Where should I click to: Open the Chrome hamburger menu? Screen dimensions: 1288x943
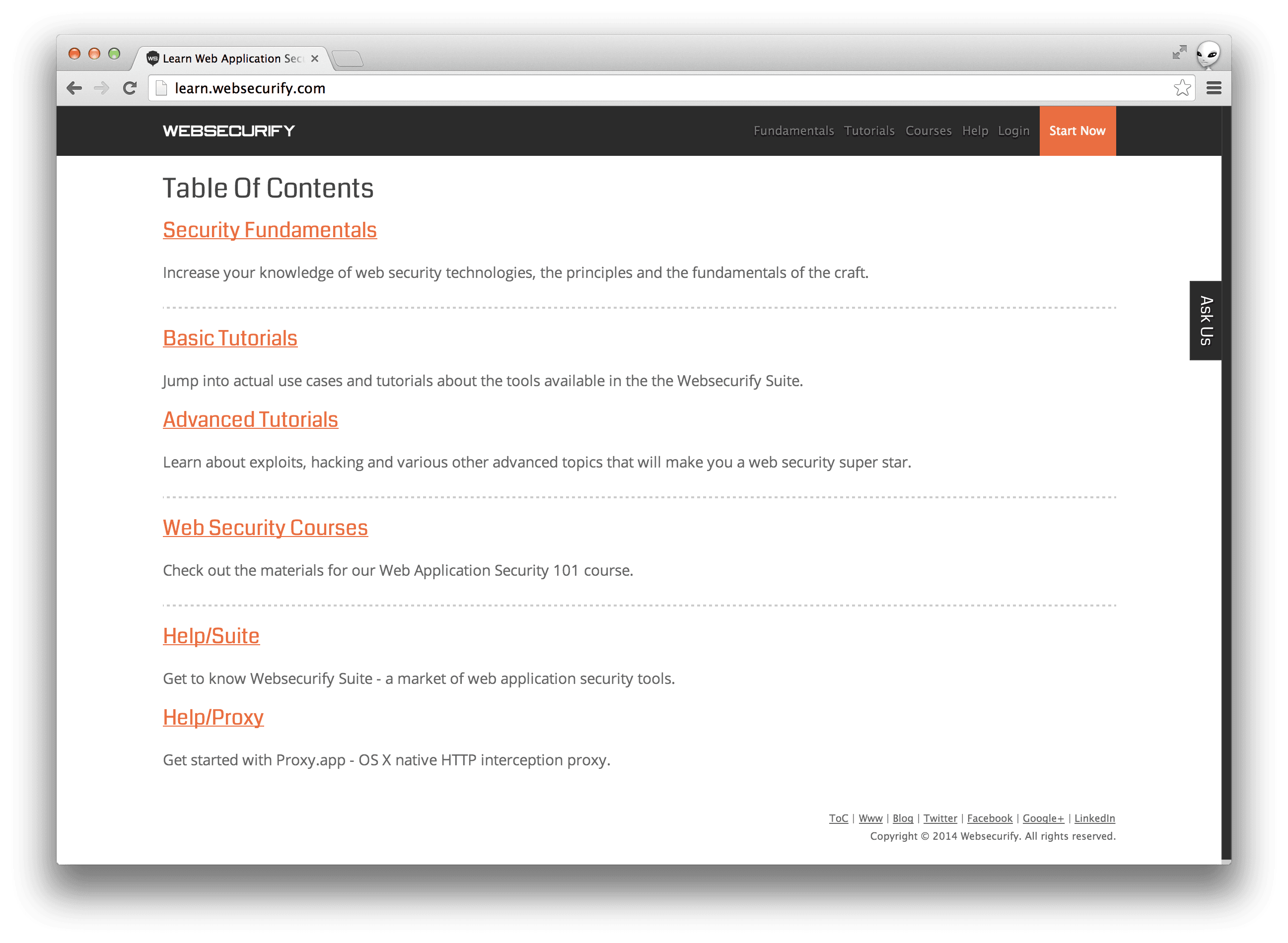point(1214,88)
